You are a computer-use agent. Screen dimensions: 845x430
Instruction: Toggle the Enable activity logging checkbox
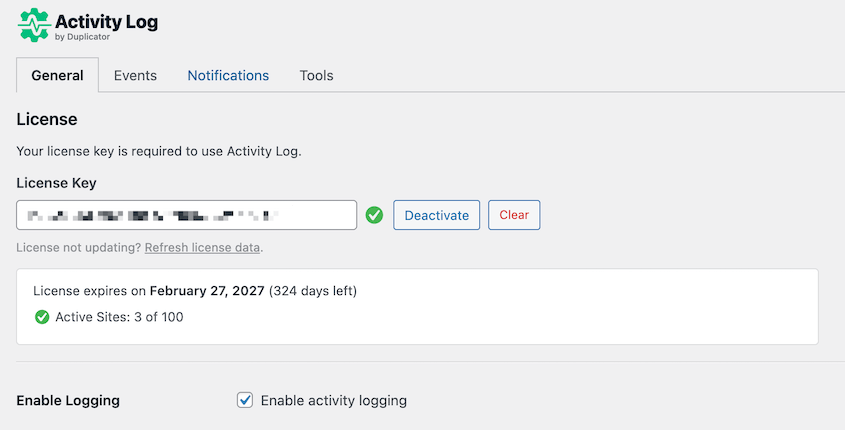pos(245,400)
